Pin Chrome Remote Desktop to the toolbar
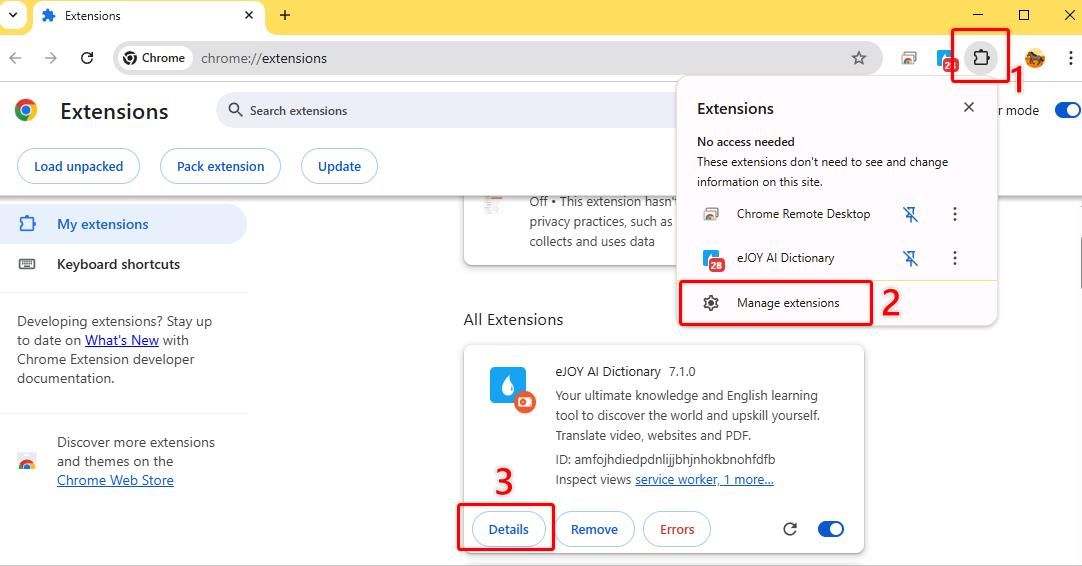The height and width of the screenshot is (566, 1082). 911,214
